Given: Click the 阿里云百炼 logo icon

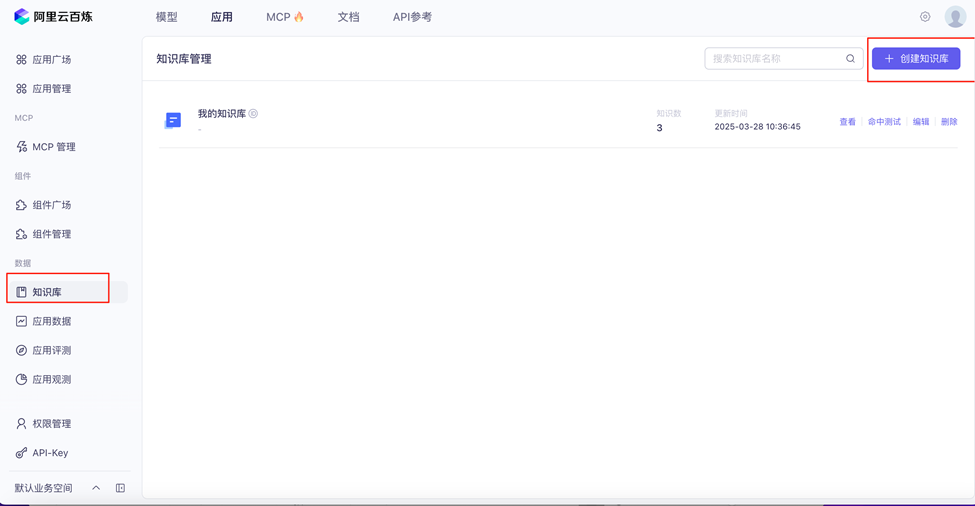Looking at the screenshot, I should pos(22,17).
